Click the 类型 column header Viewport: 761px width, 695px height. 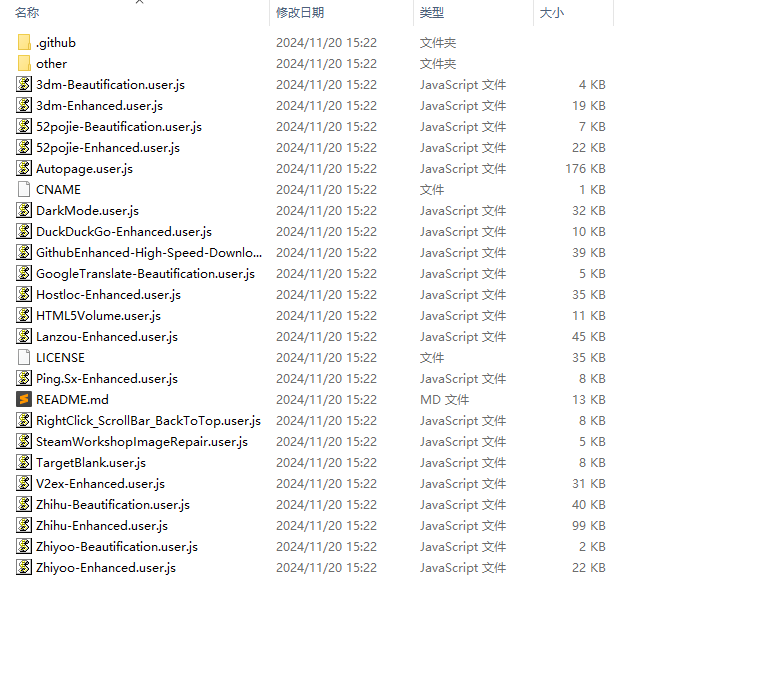point(432,13)
